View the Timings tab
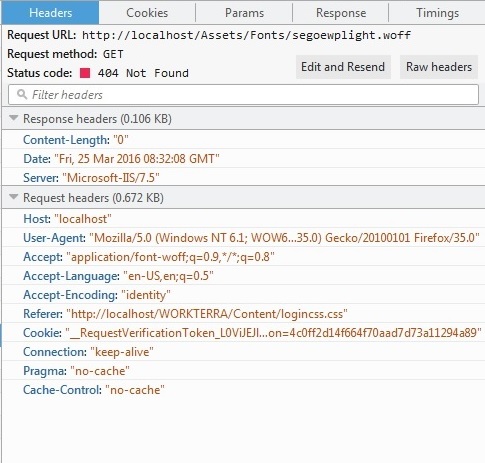The width and height of the screenshot is (485, 463). pos(437,13)
